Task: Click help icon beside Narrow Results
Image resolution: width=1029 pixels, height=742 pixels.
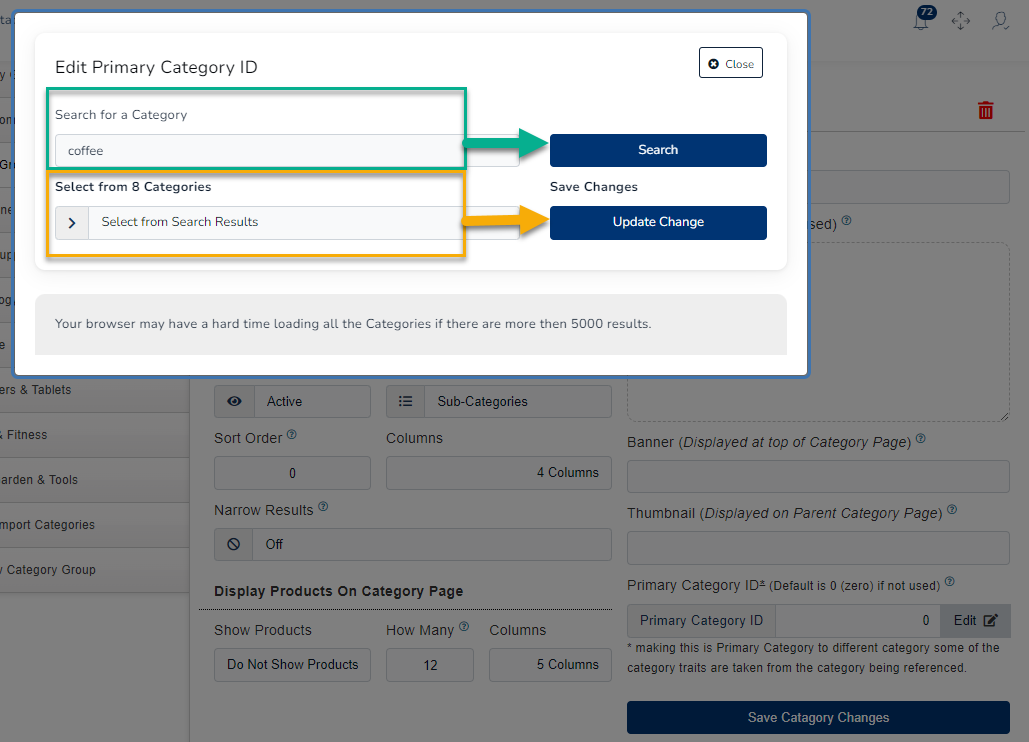Action: [x=323, y=508]
